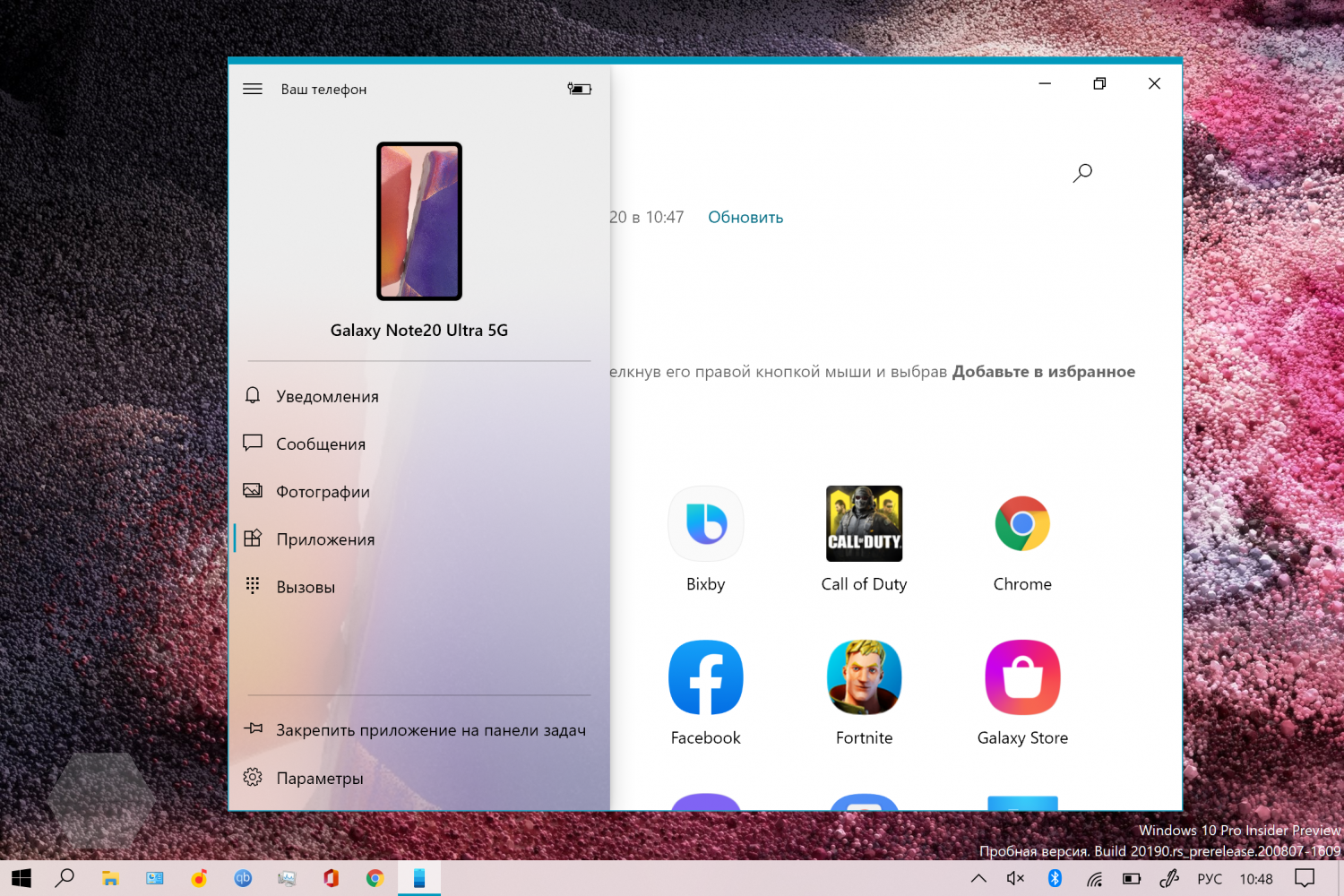Open the hamburger navigation menu
Image resolution: width=1344 pixels, height=896 pixels.
(x=253, y=89)
